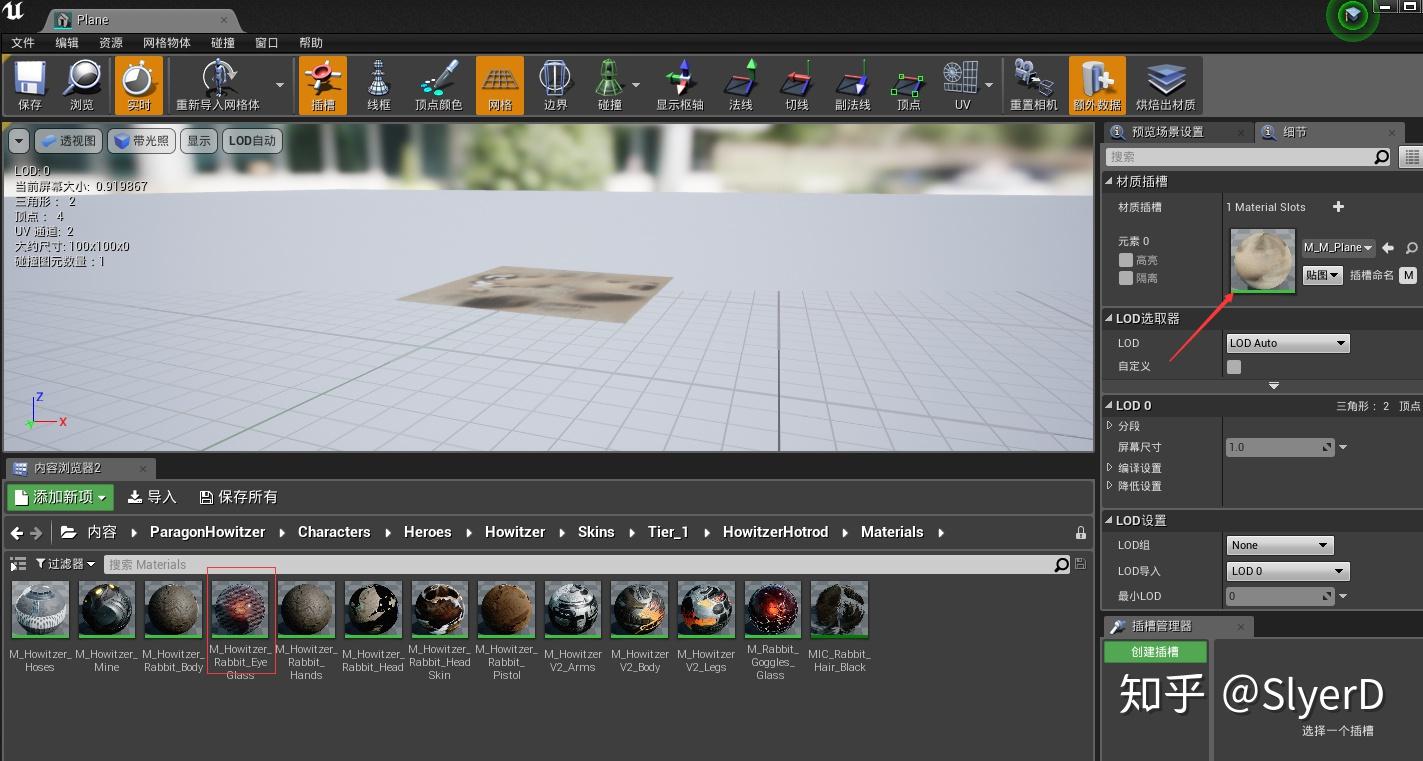
Task: Enable the 线框 (Wireframe) display icon
Action: (378, 84)
